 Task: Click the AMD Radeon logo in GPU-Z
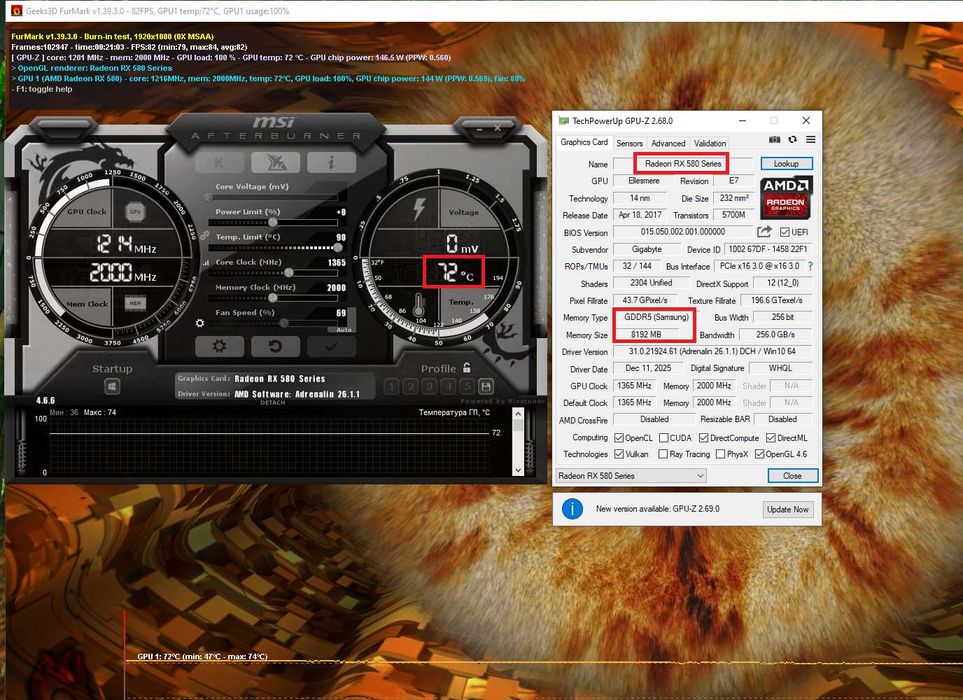coord(786,198)
